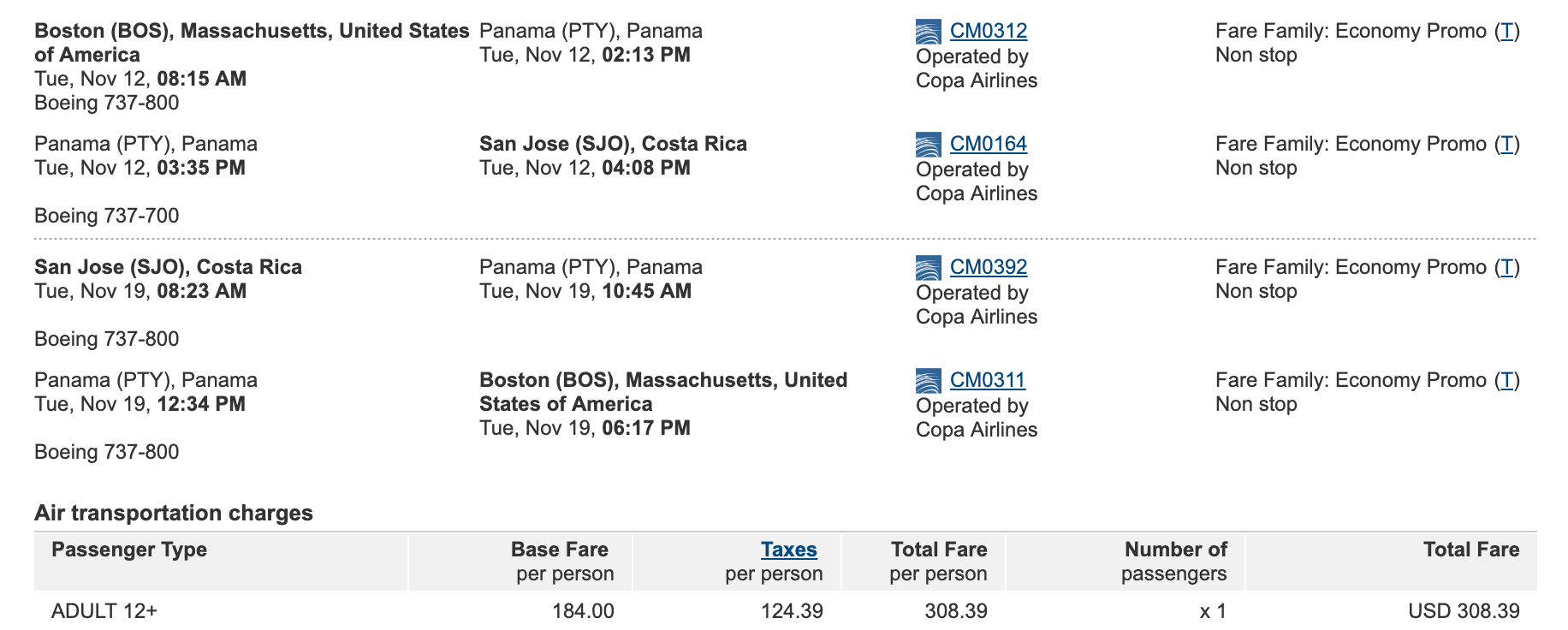
Task: Open flight CM0164 details link
Action: click(988, 144)
